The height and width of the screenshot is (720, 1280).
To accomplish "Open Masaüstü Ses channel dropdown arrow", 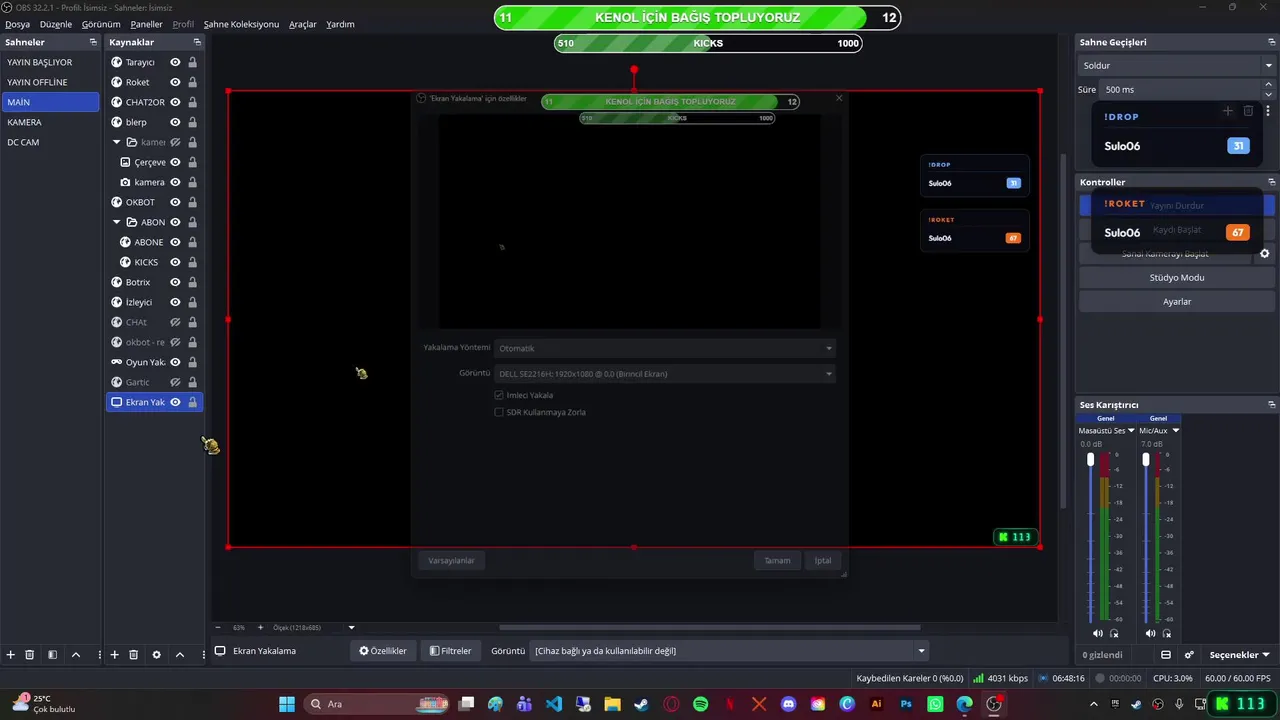I will (x=1131, y=431).
